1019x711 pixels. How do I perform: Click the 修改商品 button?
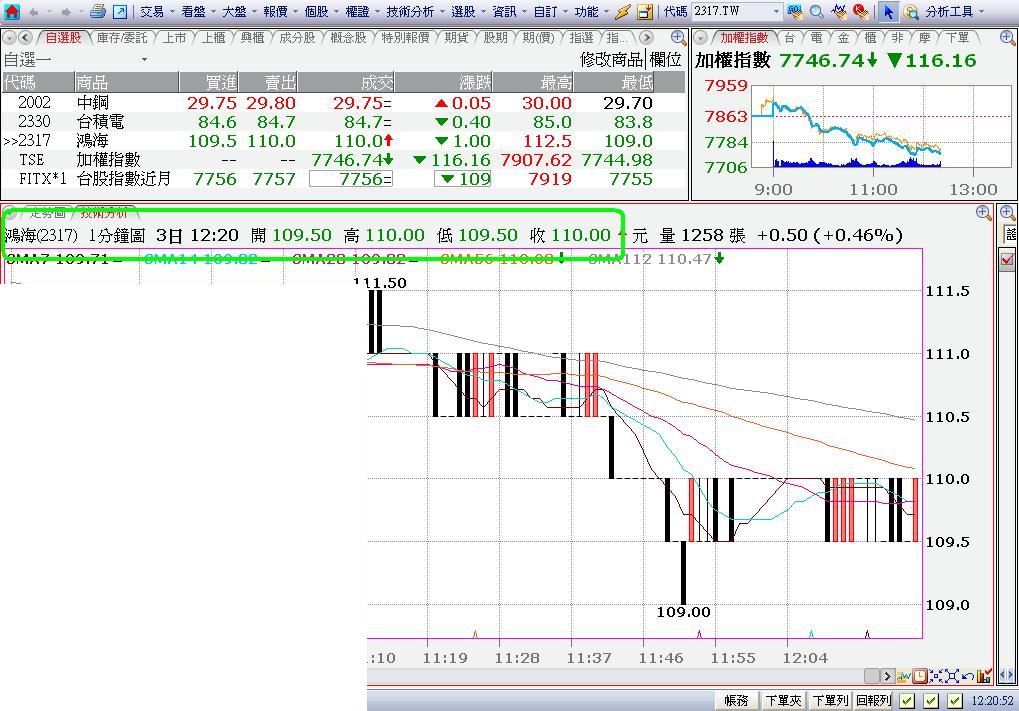pyautogui.click(x=611, y=60)
